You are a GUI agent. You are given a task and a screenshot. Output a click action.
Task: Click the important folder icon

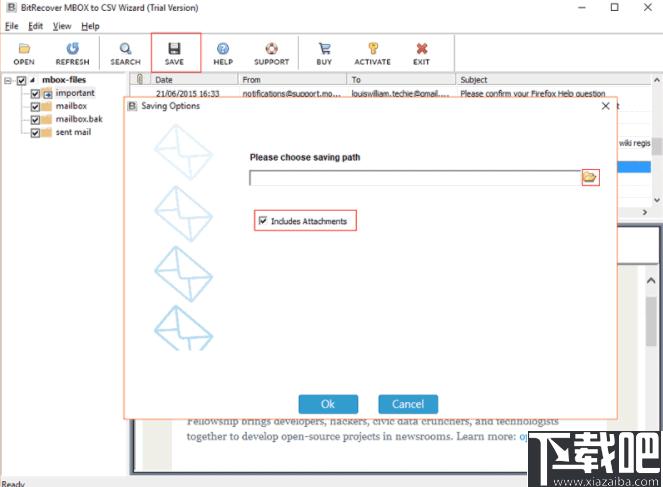click(x=47, y=93)
